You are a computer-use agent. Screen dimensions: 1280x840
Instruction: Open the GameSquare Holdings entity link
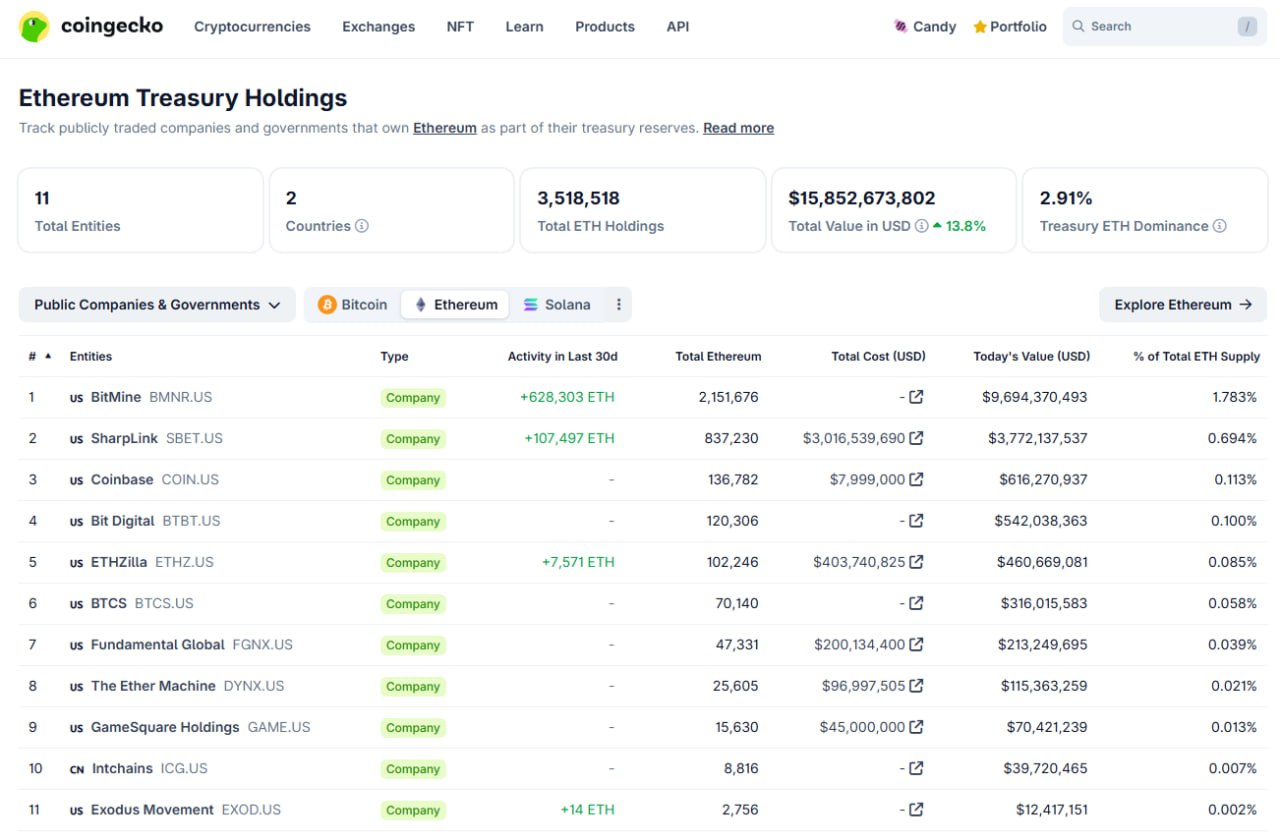(x=165, y=727)
